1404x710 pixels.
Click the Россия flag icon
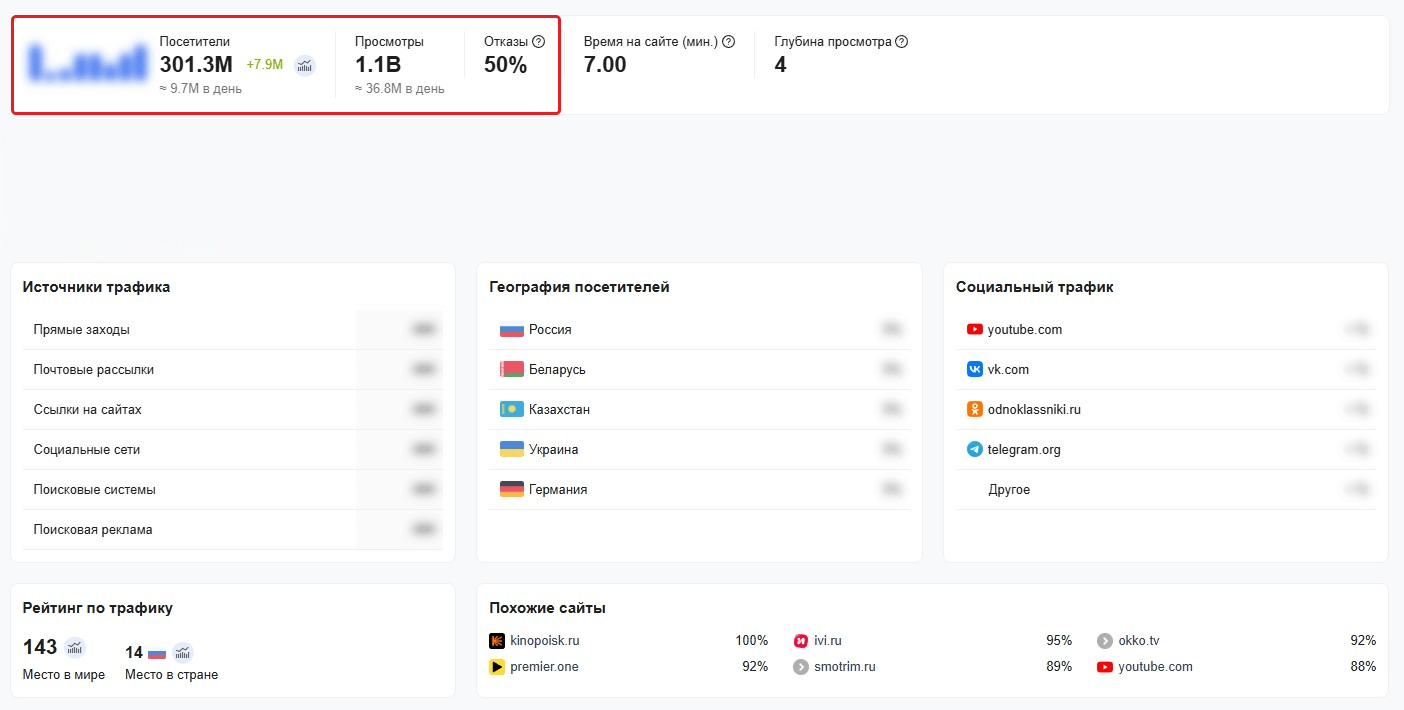512,330
